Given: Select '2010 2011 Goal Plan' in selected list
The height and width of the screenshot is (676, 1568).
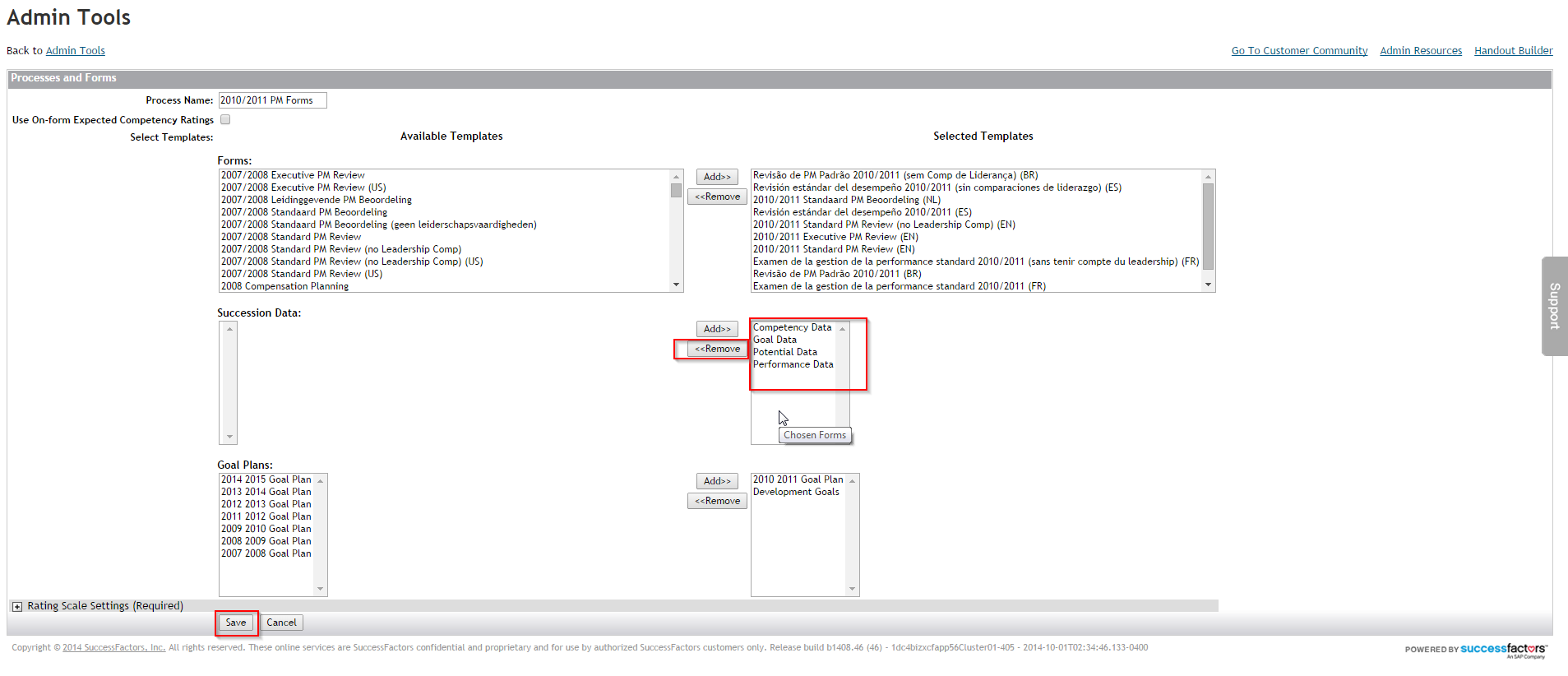Looking at the screenshot, I should (x=799, y=479).
